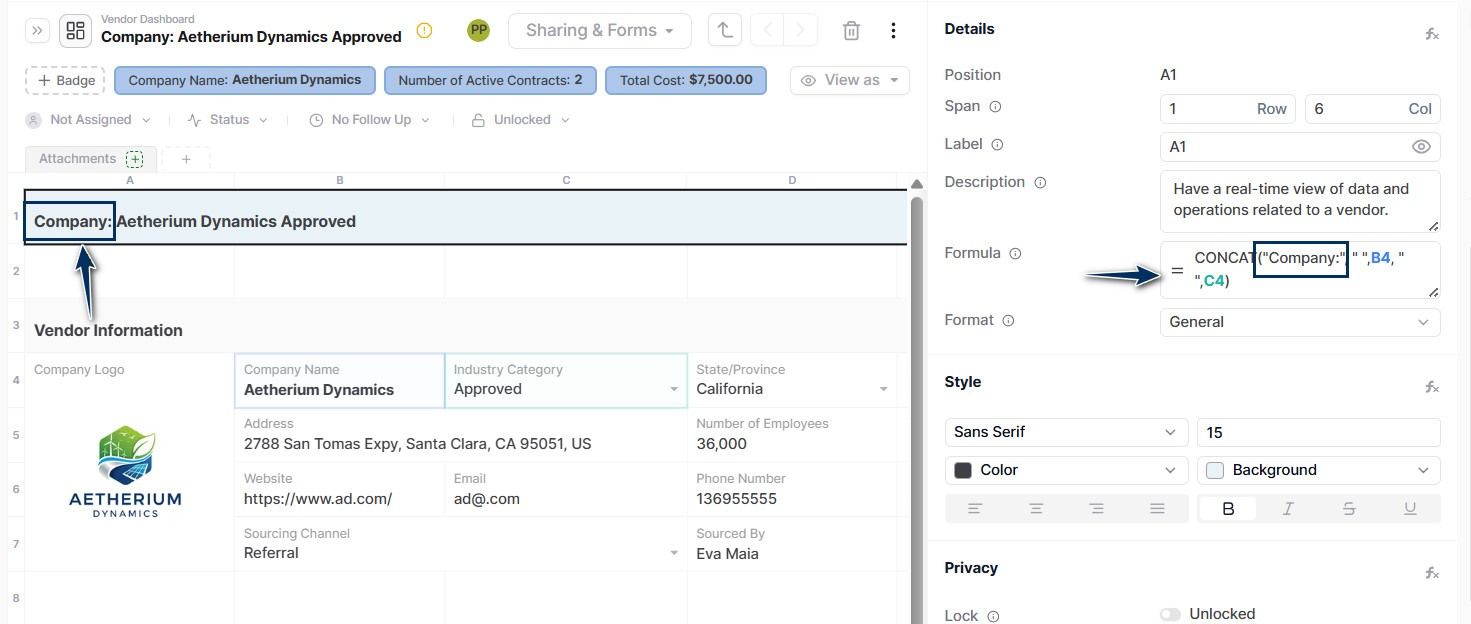Expand the Sharing & Forms dropdown
1471x624 pixels.
599,30
